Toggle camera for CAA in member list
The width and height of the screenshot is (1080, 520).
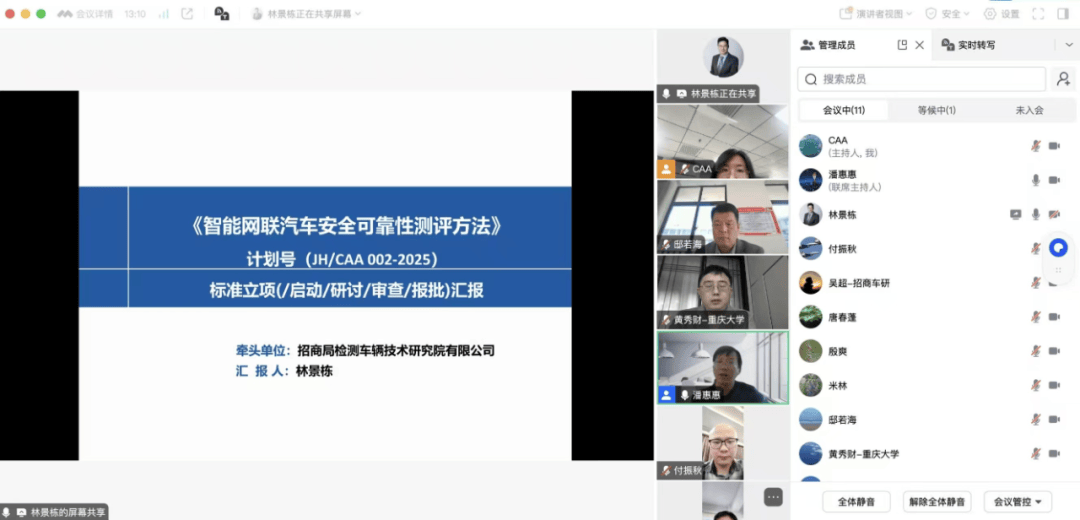pyautogui.click(x=1054, y=146)
